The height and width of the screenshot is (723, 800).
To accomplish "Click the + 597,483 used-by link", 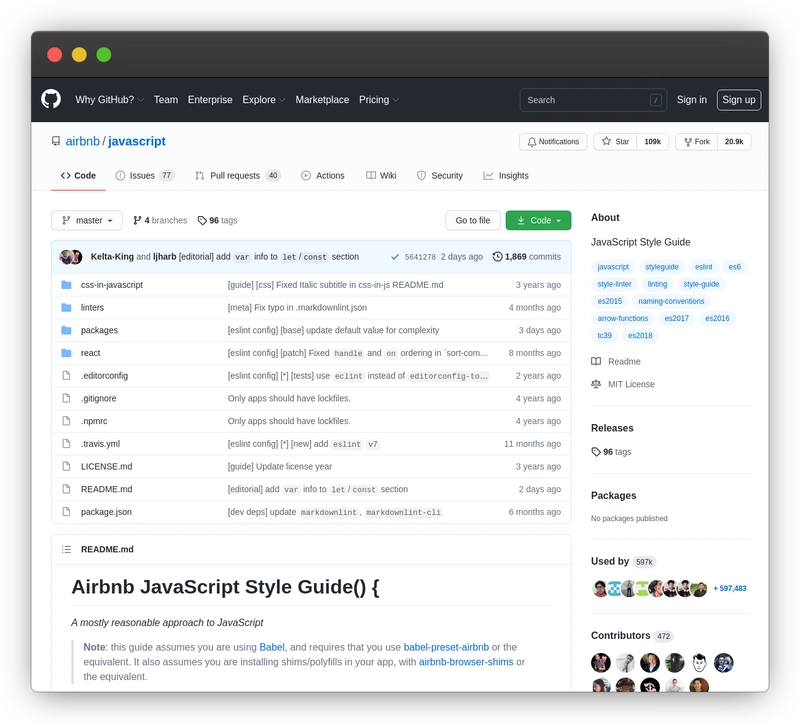I will click(730, 588).
